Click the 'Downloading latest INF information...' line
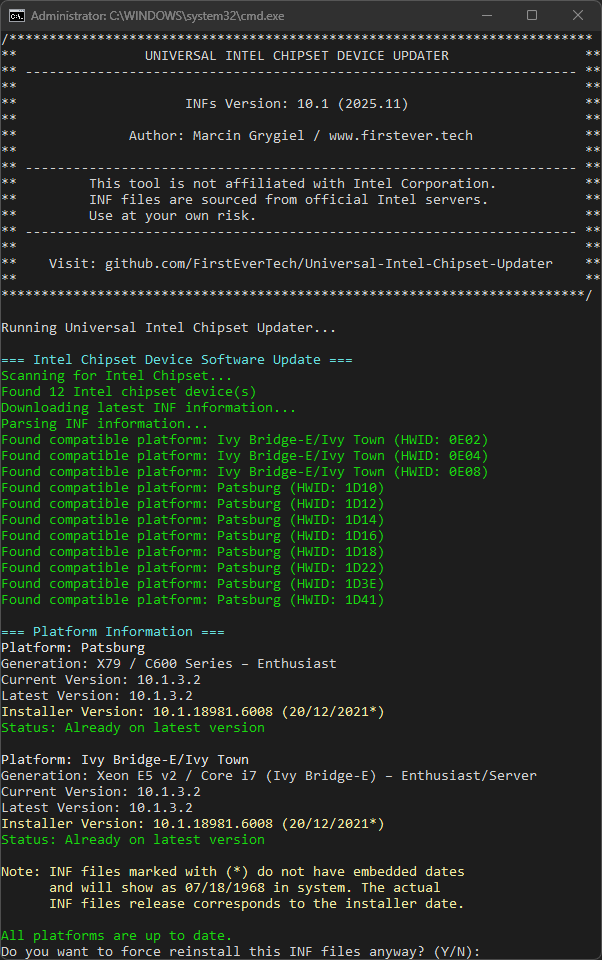Screen dimensions: 602x960 coord(148,407)
